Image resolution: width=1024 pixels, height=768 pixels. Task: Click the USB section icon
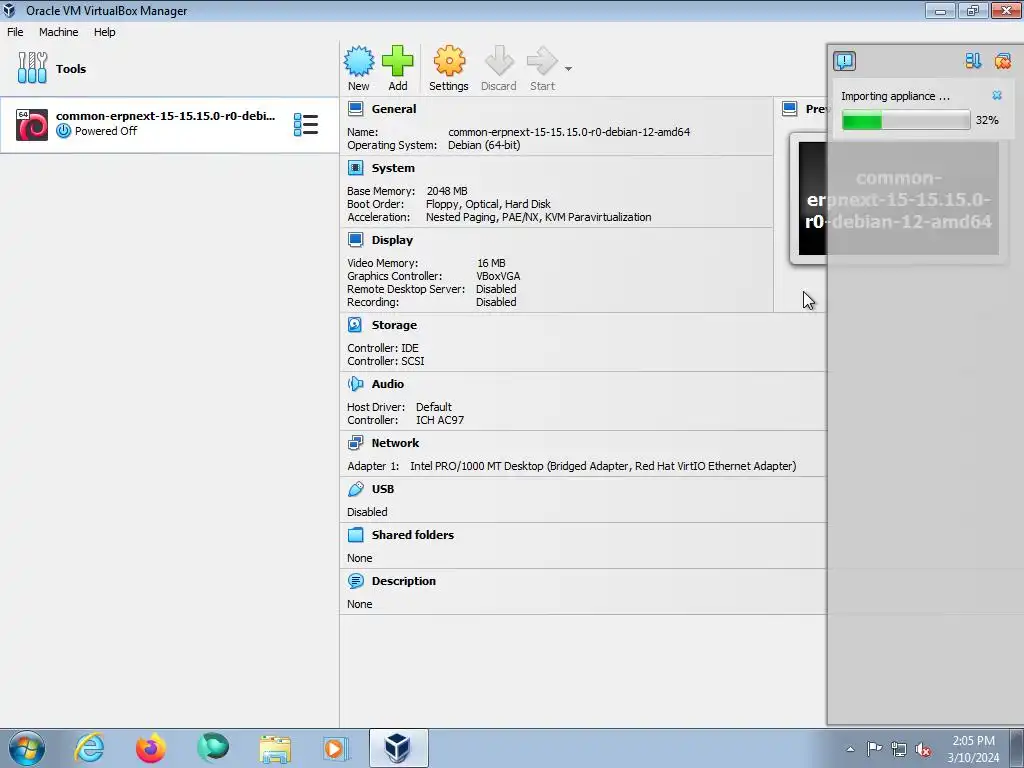click(355, 488)
